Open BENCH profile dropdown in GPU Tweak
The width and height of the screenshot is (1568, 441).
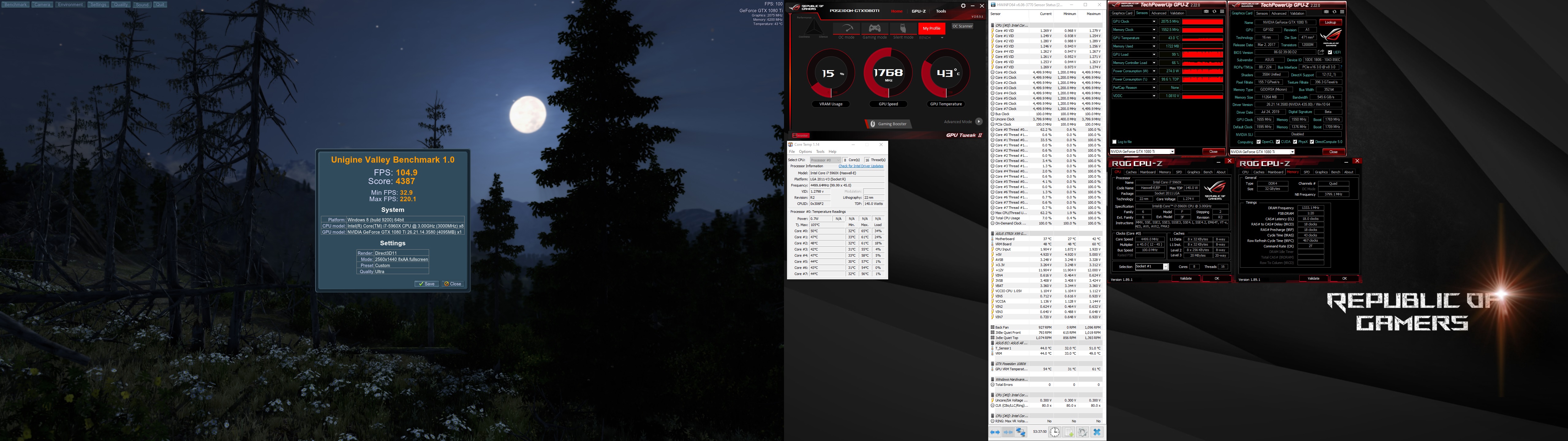click(x=942, y=38)
